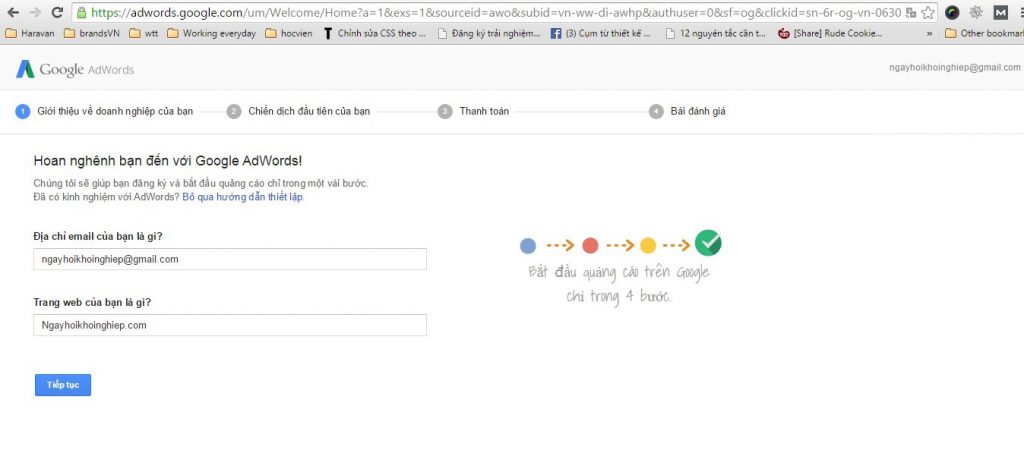This screenshot has height=450, width=1024.
Task: Reload the page with the refresh icon
Action: pos(57,12)
